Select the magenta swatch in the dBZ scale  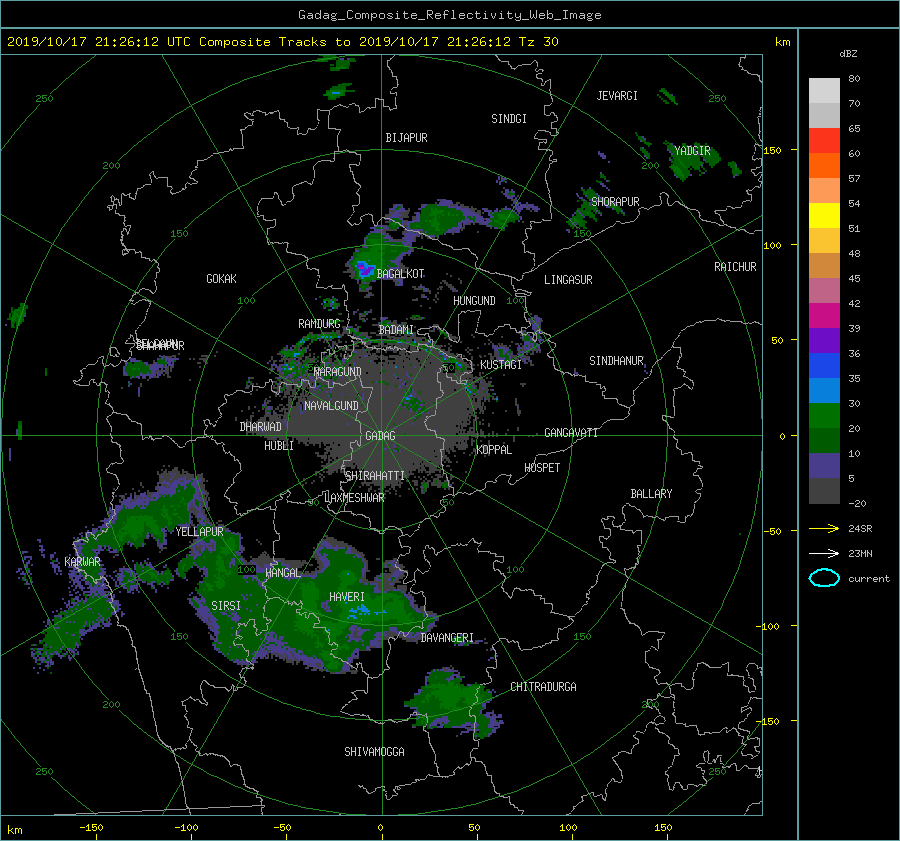pos(824,315)
